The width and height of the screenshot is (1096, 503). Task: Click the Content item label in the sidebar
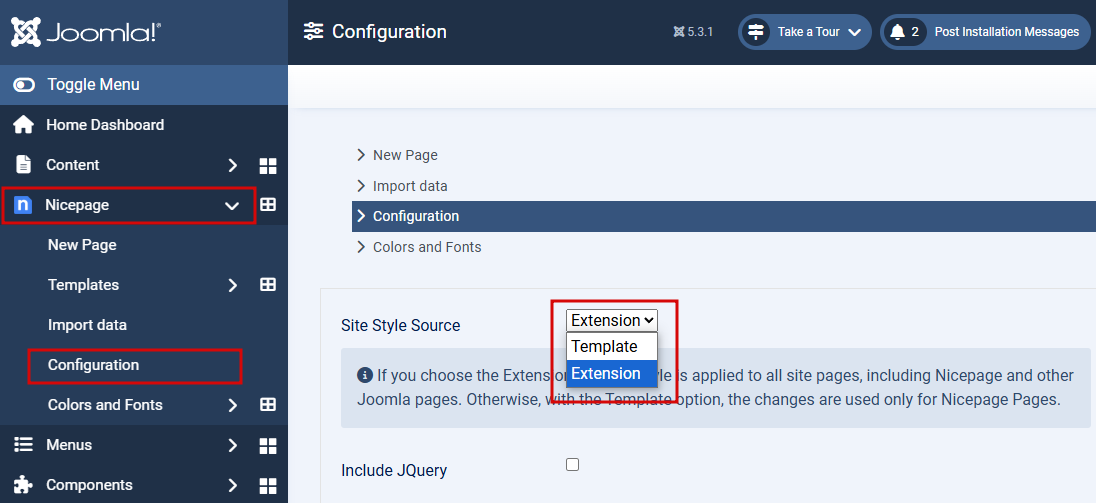point(73,165)
